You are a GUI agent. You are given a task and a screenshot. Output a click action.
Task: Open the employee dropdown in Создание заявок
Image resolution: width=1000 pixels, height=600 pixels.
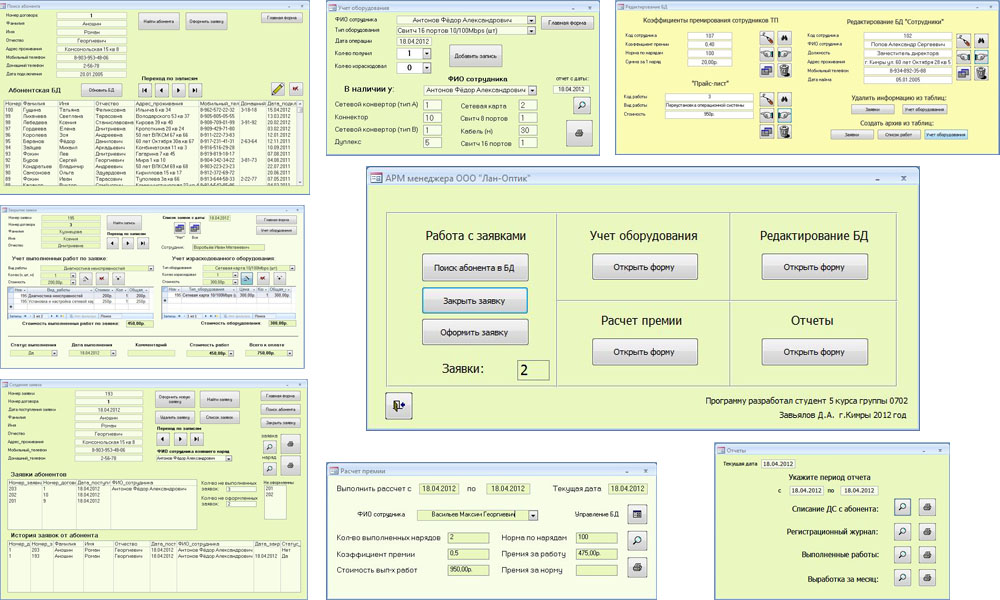(229, 458)
